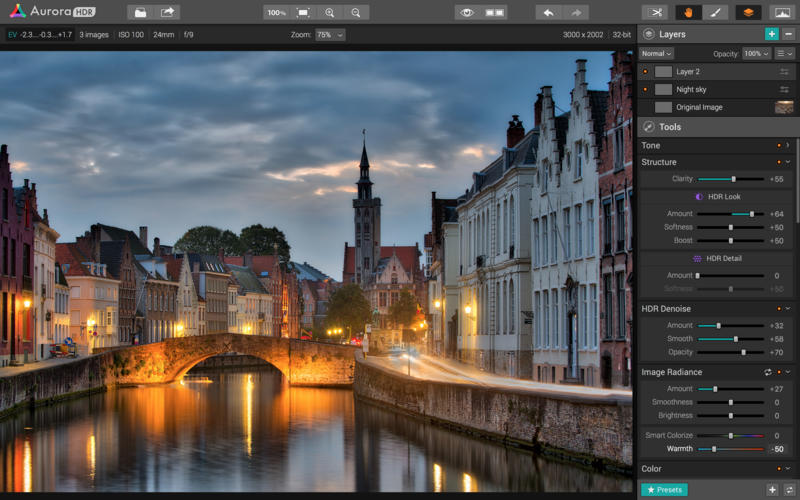Select the hand pan tool
This screenshot has height=500, width=800.
[688, 12]
